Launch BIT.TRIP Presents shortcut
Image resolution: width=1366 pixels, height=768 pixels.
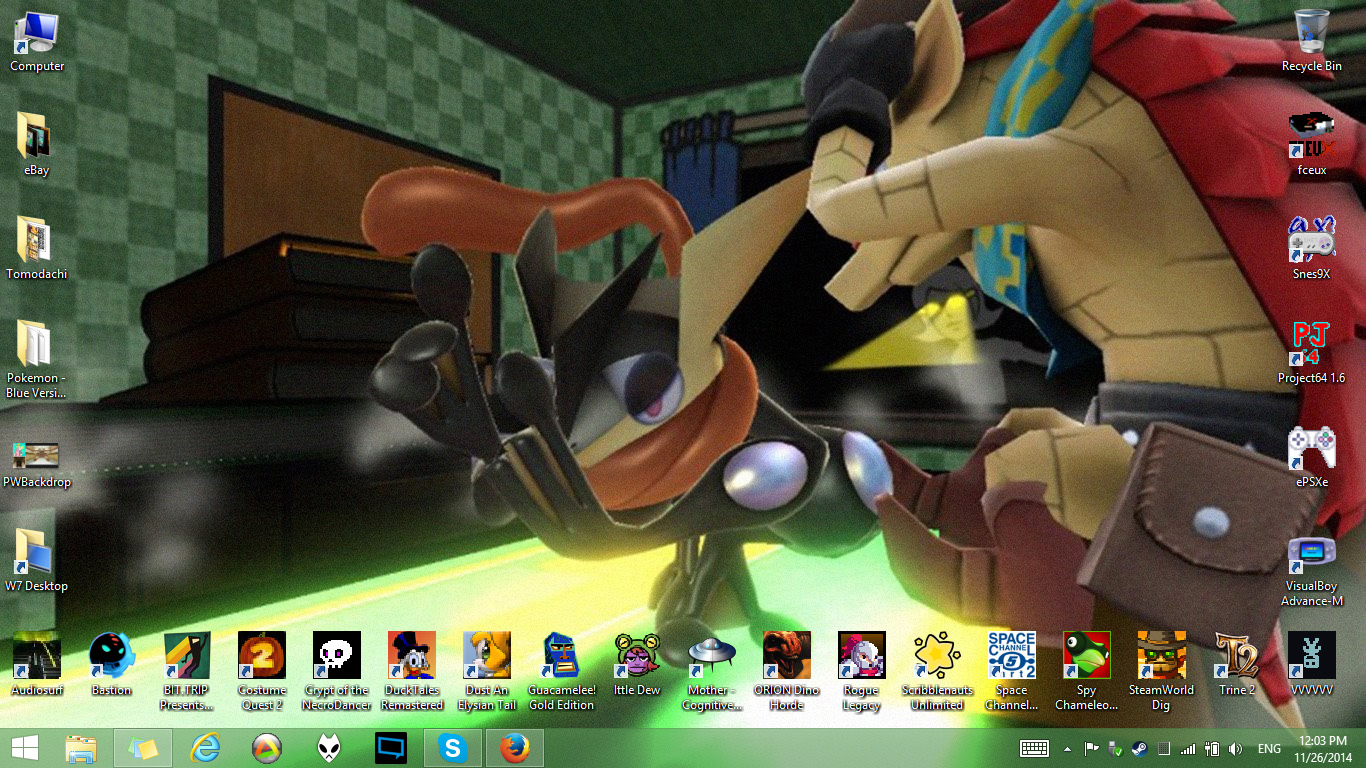pos(187,671)
